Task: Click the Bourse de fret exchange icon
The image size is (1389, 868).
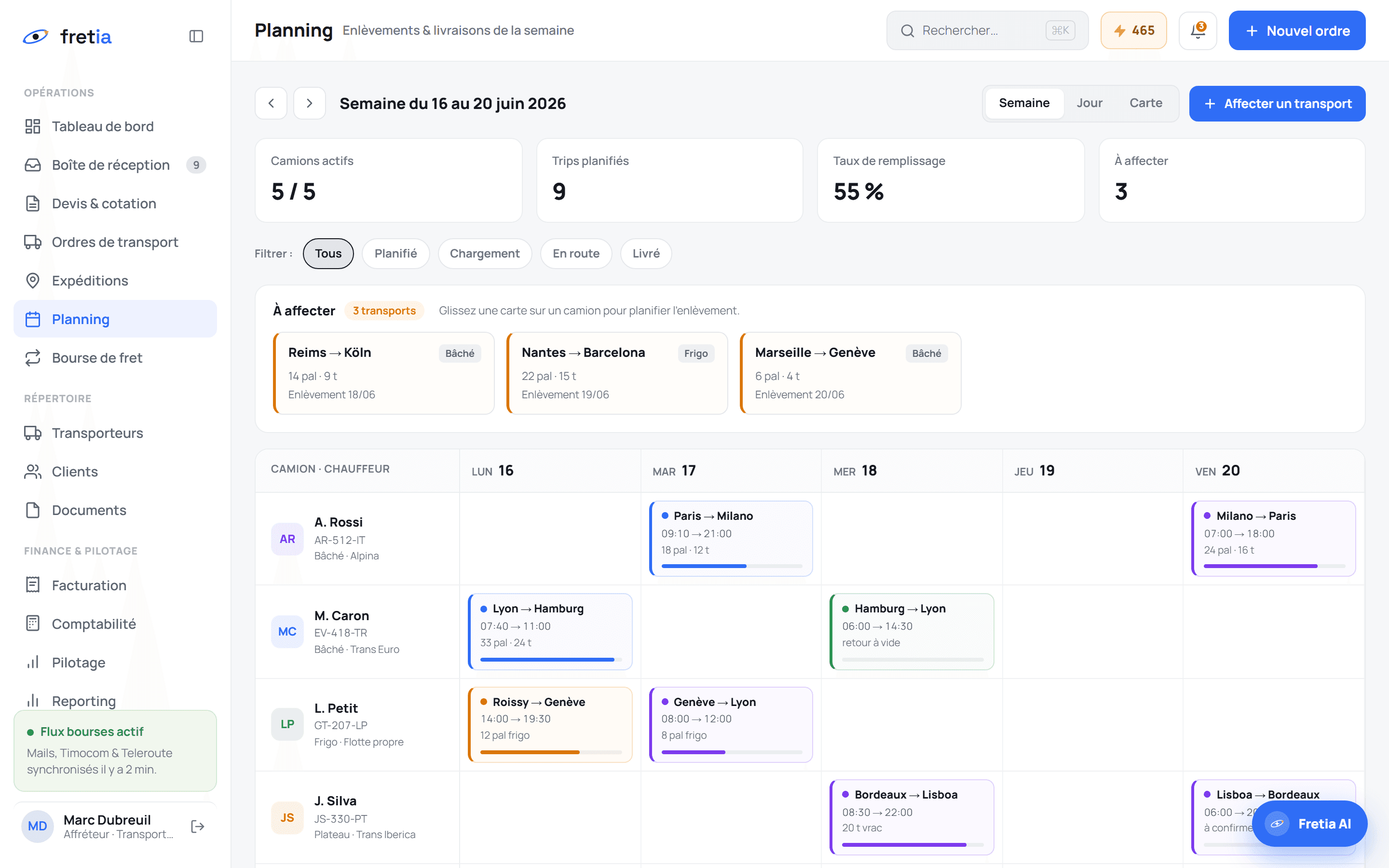Action: 33,358
